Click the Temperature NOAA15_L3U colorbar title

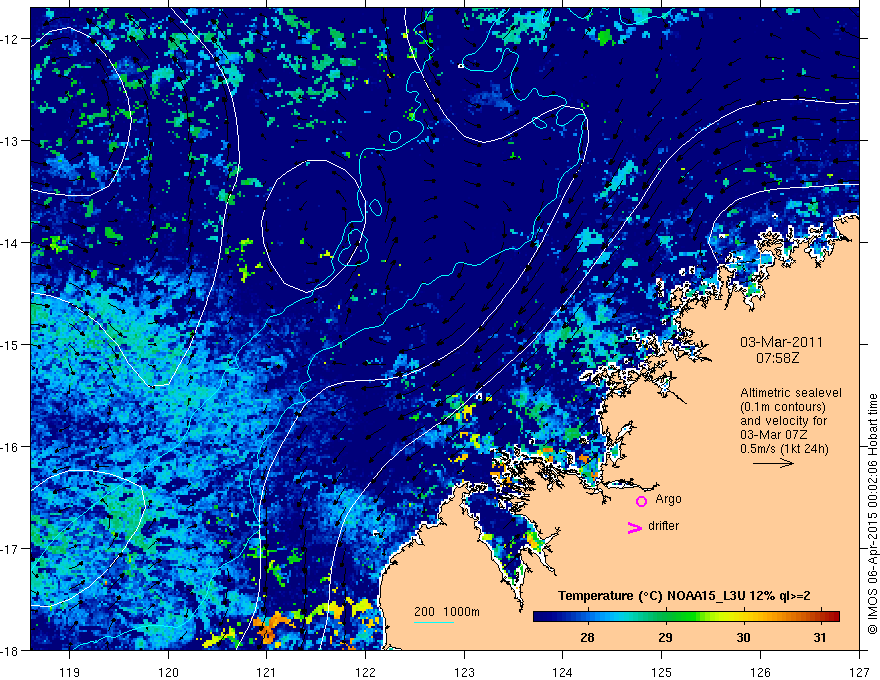(684, 596)
